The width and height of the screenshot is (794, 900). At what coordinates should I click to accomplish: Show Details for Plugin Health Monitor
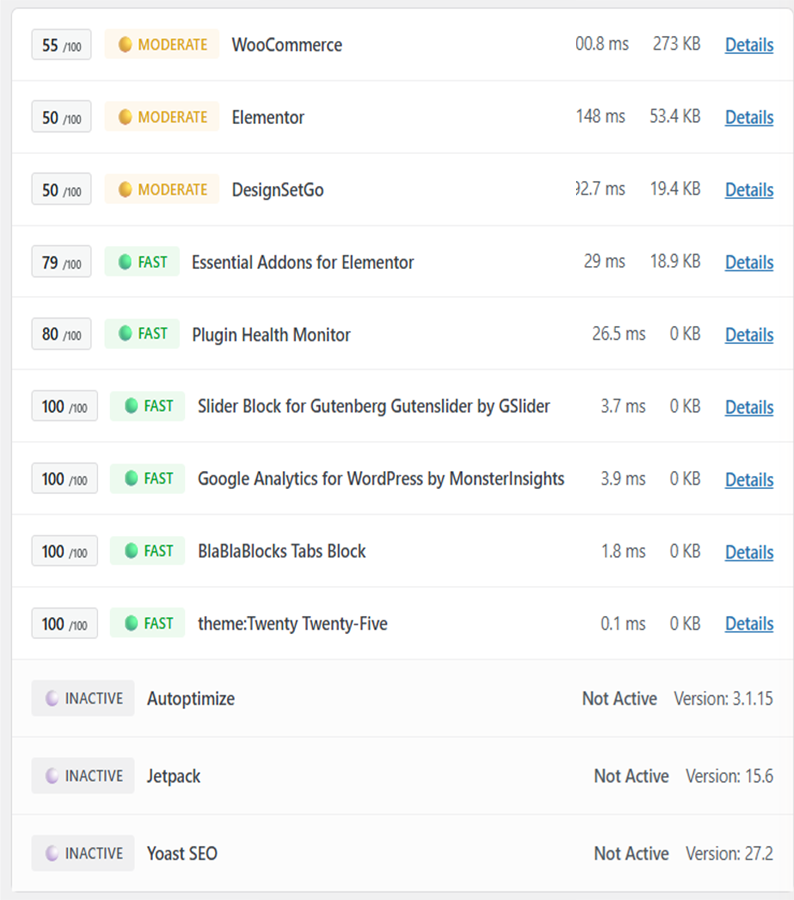point(748,335)
